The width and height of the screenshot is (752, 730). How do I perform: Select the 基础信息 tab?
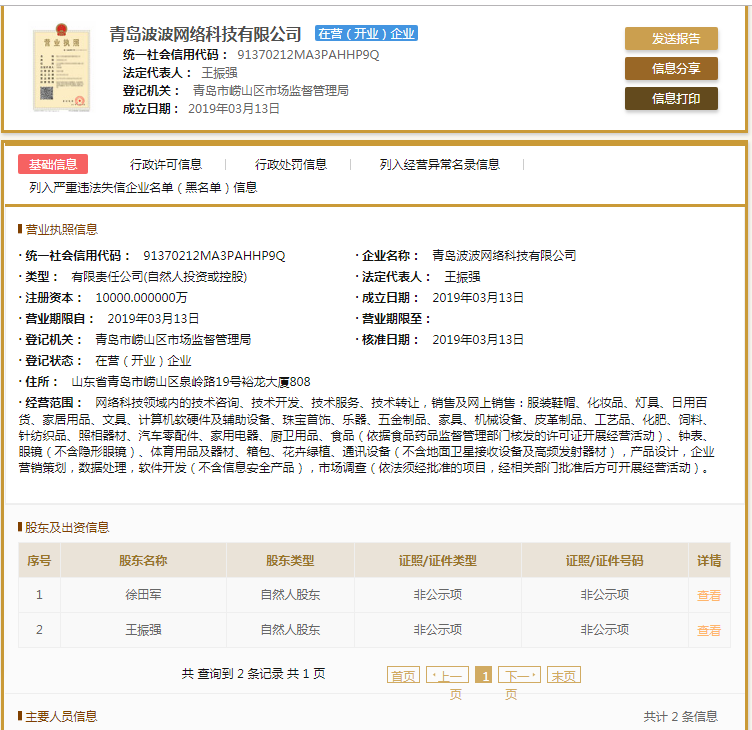[53, 165]
